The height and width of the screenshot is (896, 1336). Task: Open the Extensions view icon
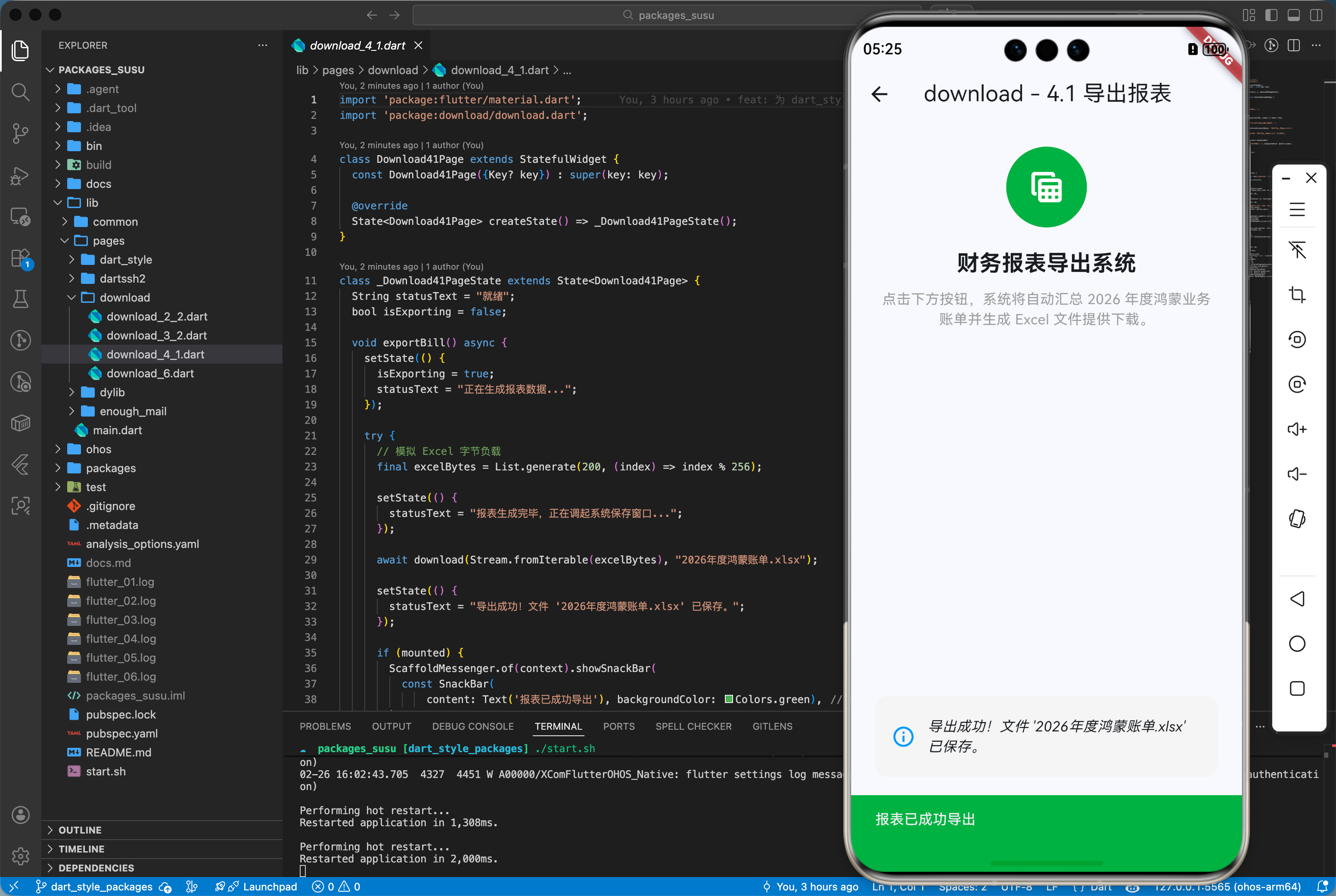[x=21, y=258]
